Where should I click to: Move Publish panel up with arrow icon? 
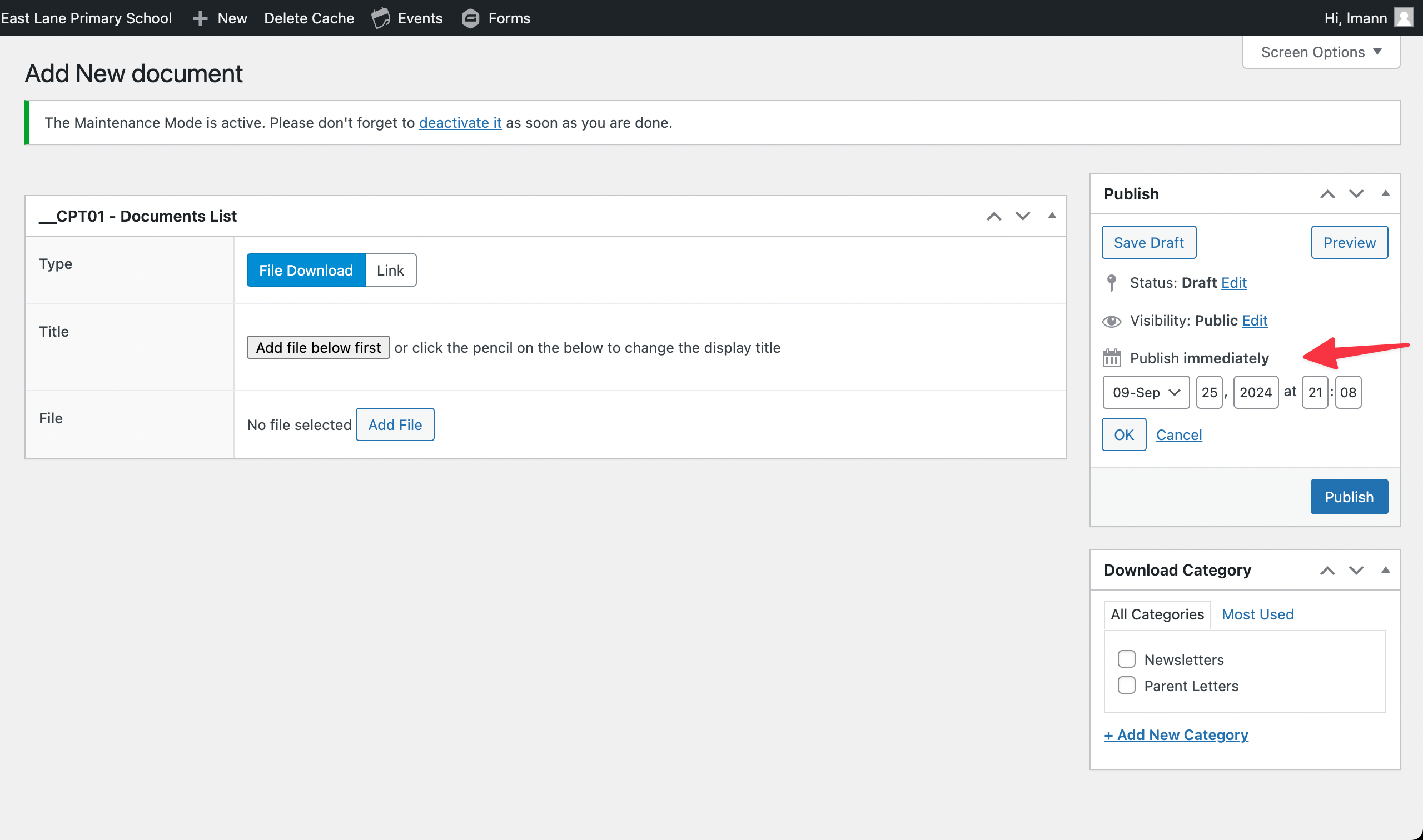coord(1327,194)
